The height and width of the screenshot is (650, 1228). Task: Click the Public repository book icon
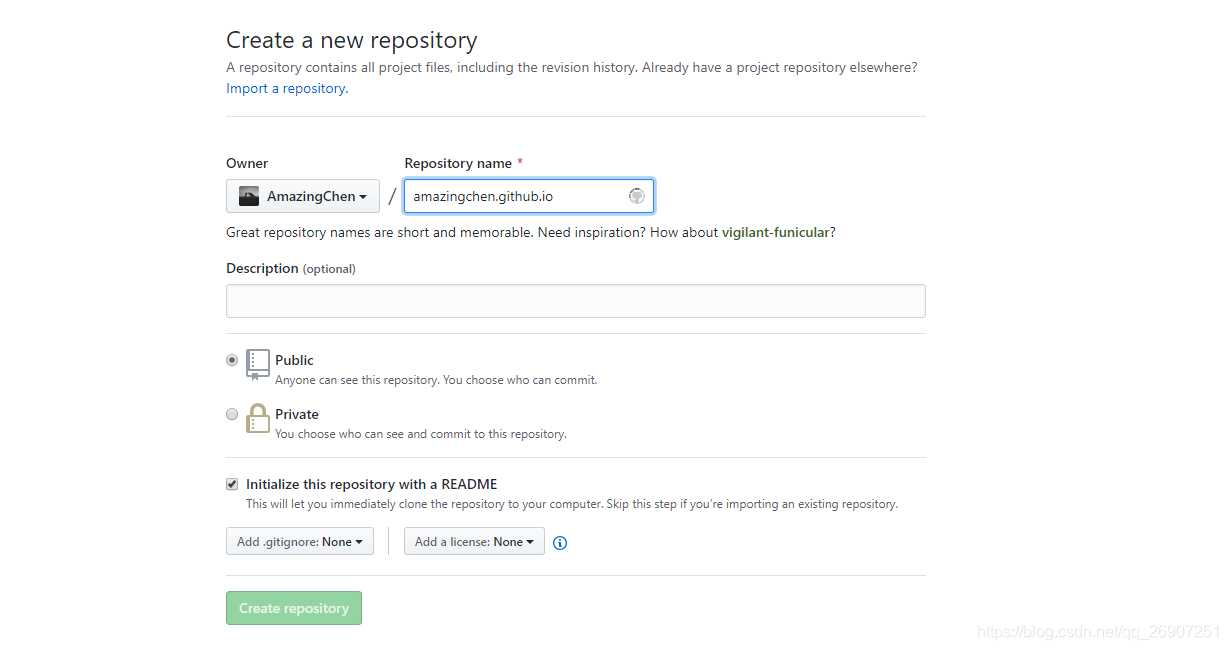coord(258,366)
